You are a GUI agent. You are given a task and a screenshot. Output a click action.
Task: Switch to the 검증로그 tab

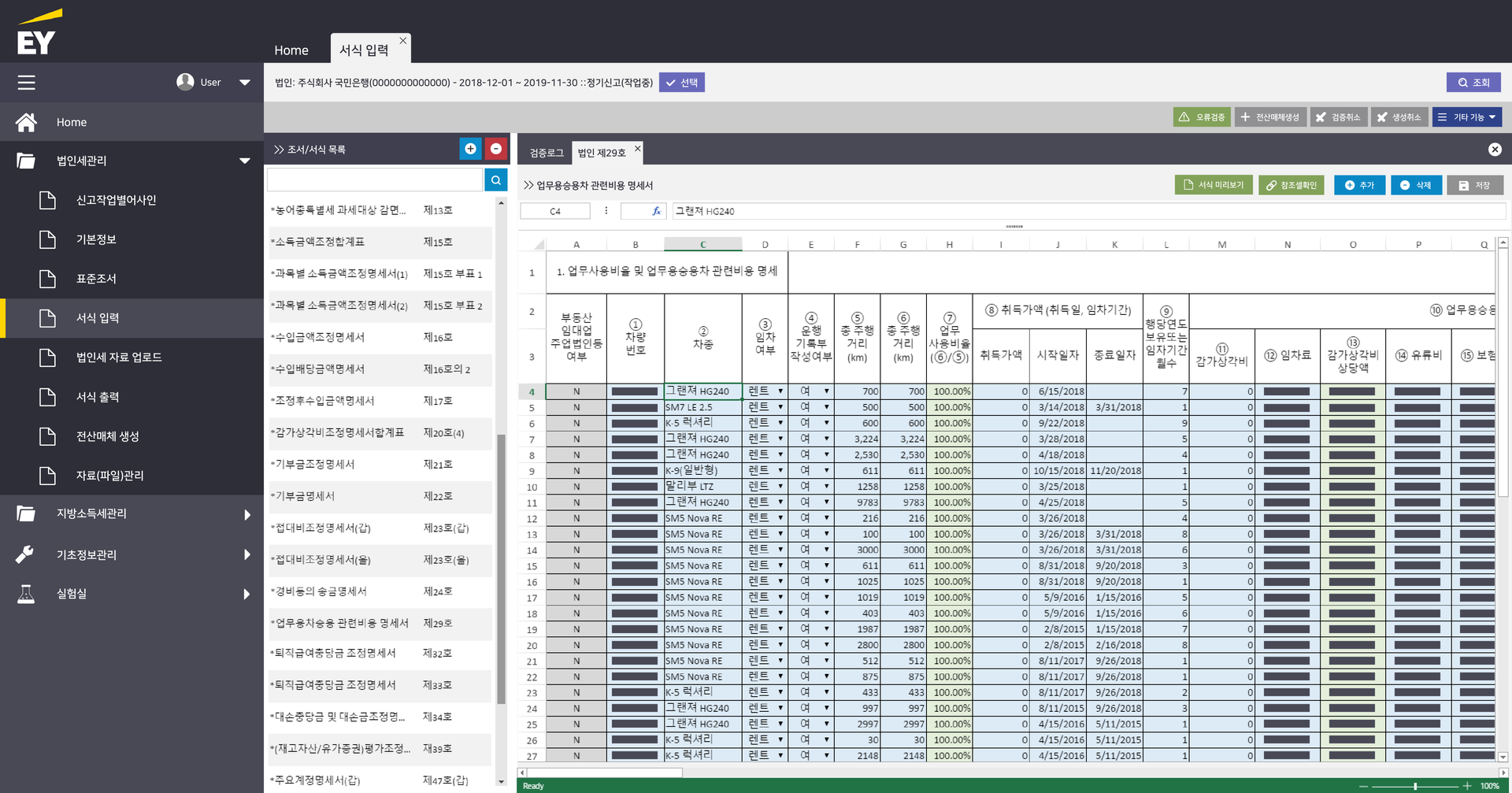[x=547, y=153]
